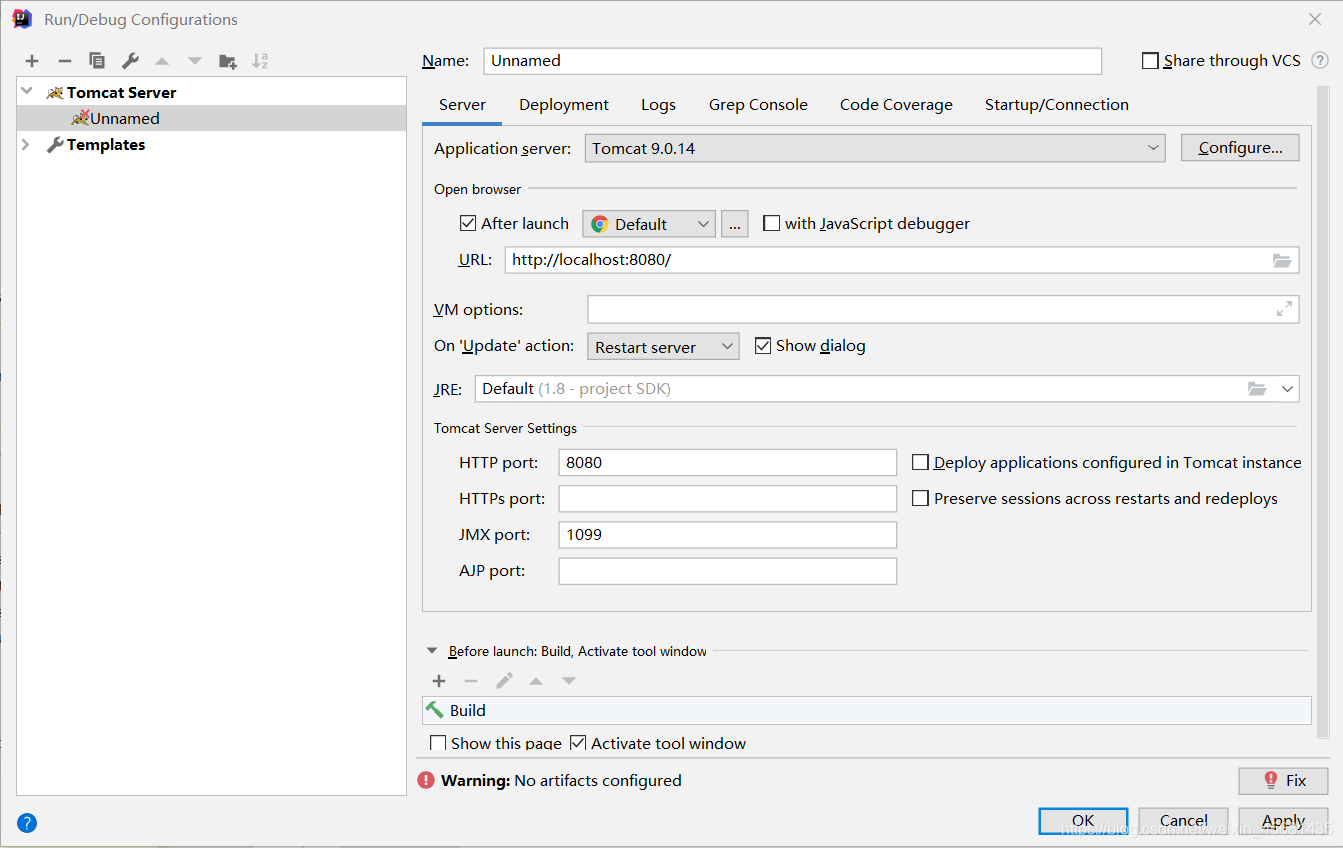Click the Apply button
This screenshot has height=848, width=1343.
point(1283,821)
